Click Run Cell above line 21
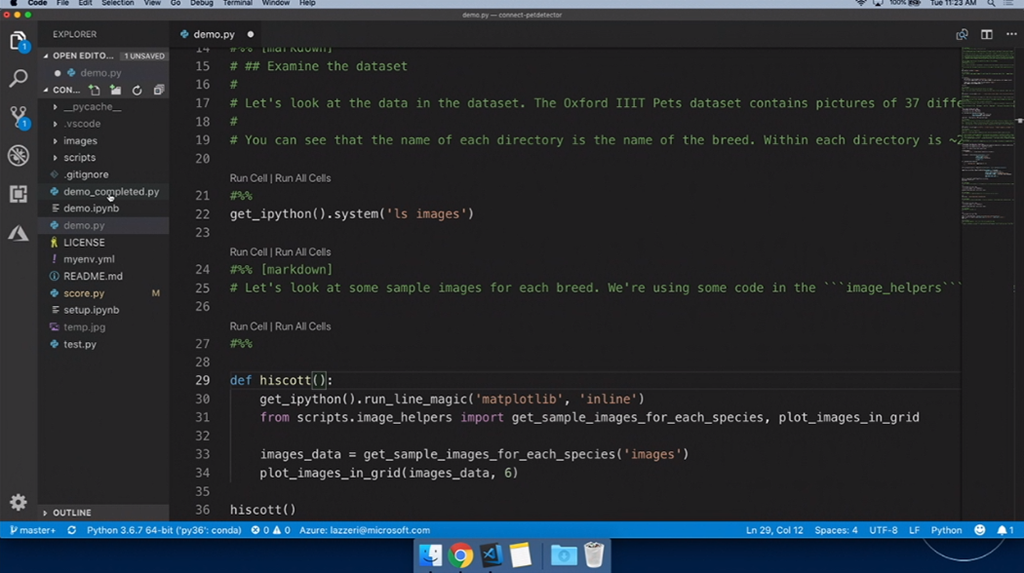Screen dimensions: 1024x573 [248, 178]
